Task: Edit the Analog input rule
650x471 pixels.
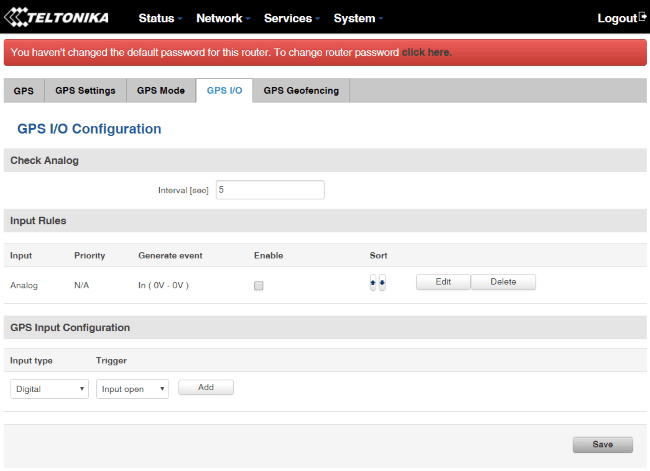Action: 443,282
